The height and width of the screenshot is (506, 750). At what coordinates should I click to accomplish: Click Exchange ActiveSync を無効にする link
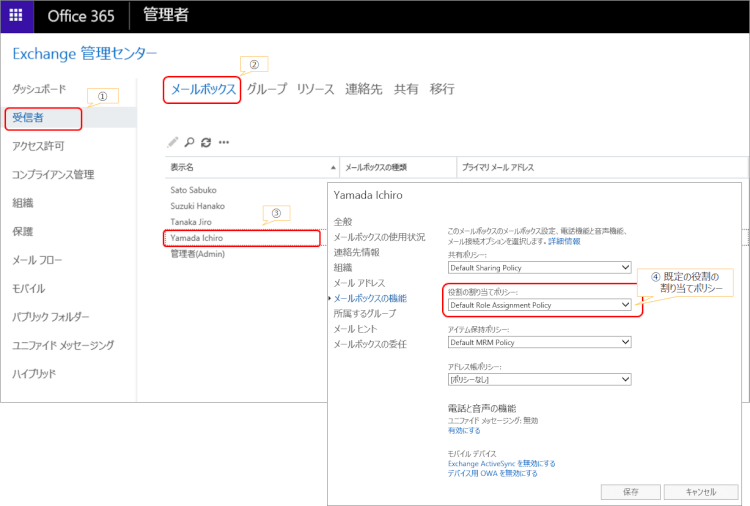(x=501, y=463)
